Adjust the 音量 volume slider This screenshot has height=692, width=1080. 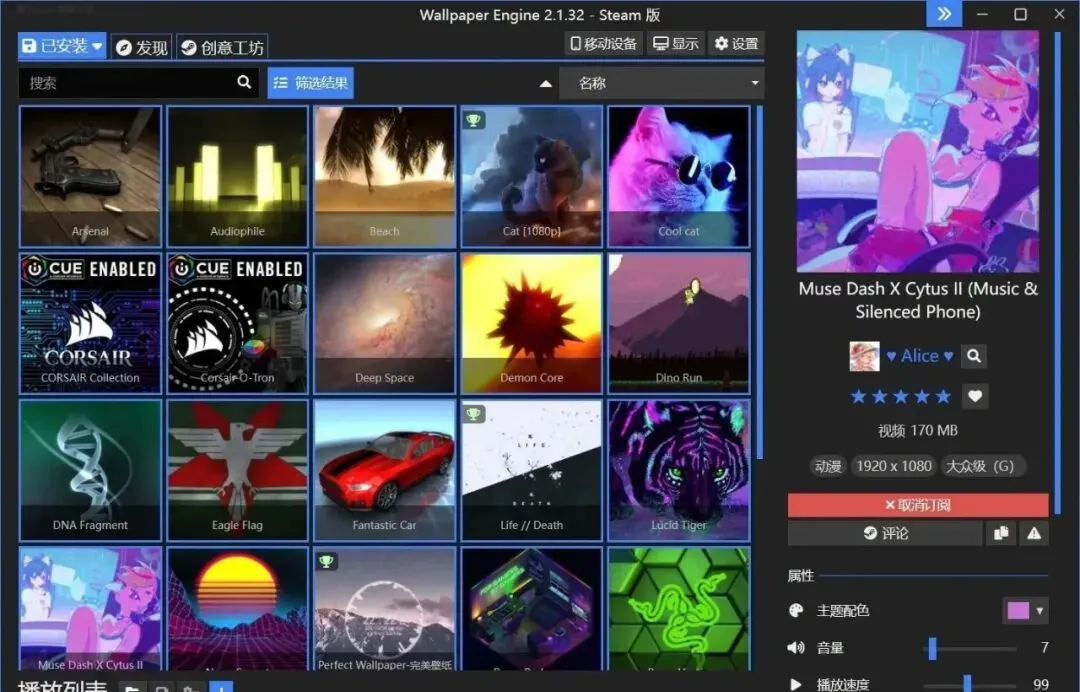[x=970, y=647]
